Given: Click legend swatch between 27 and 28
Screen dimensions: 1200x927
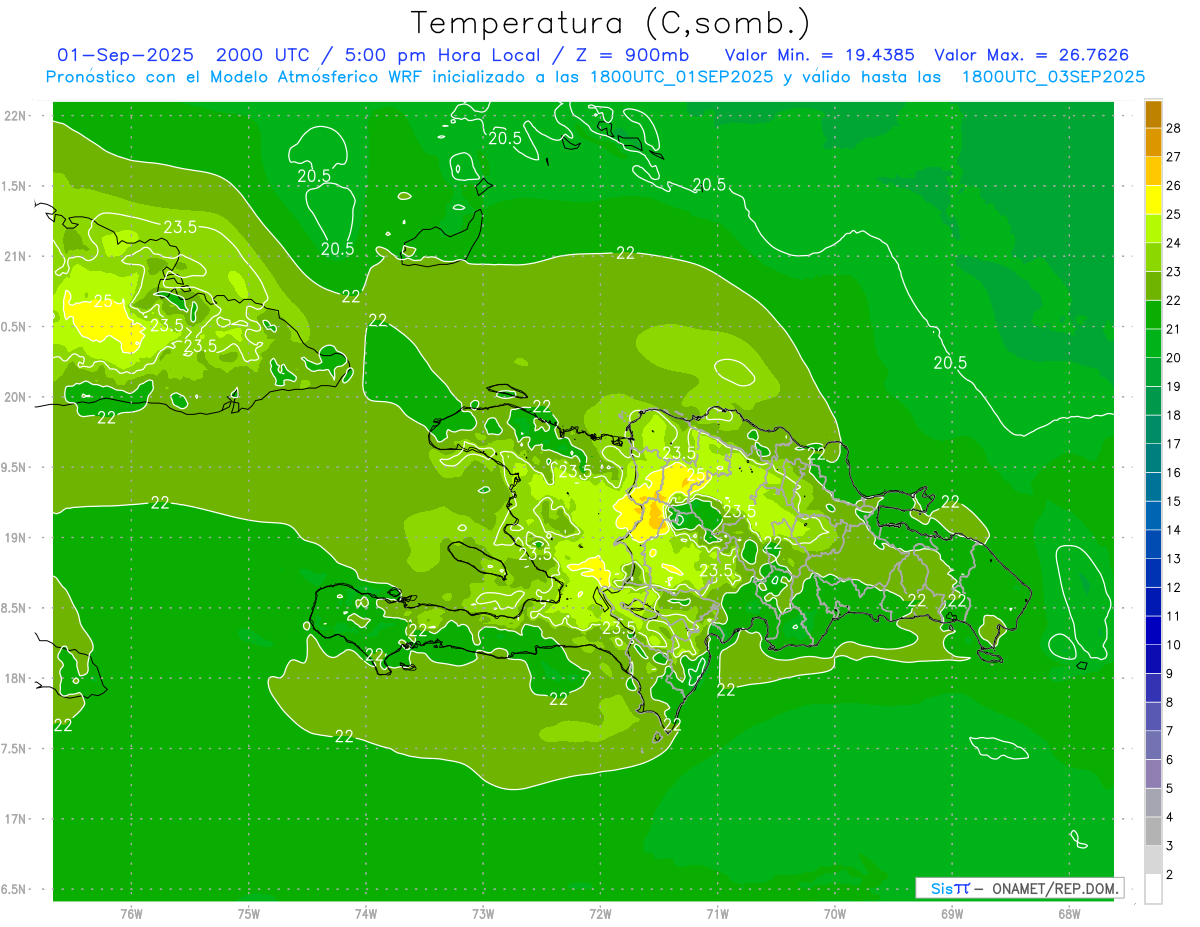Looking at the screenshot, I should coord(1154,142).
